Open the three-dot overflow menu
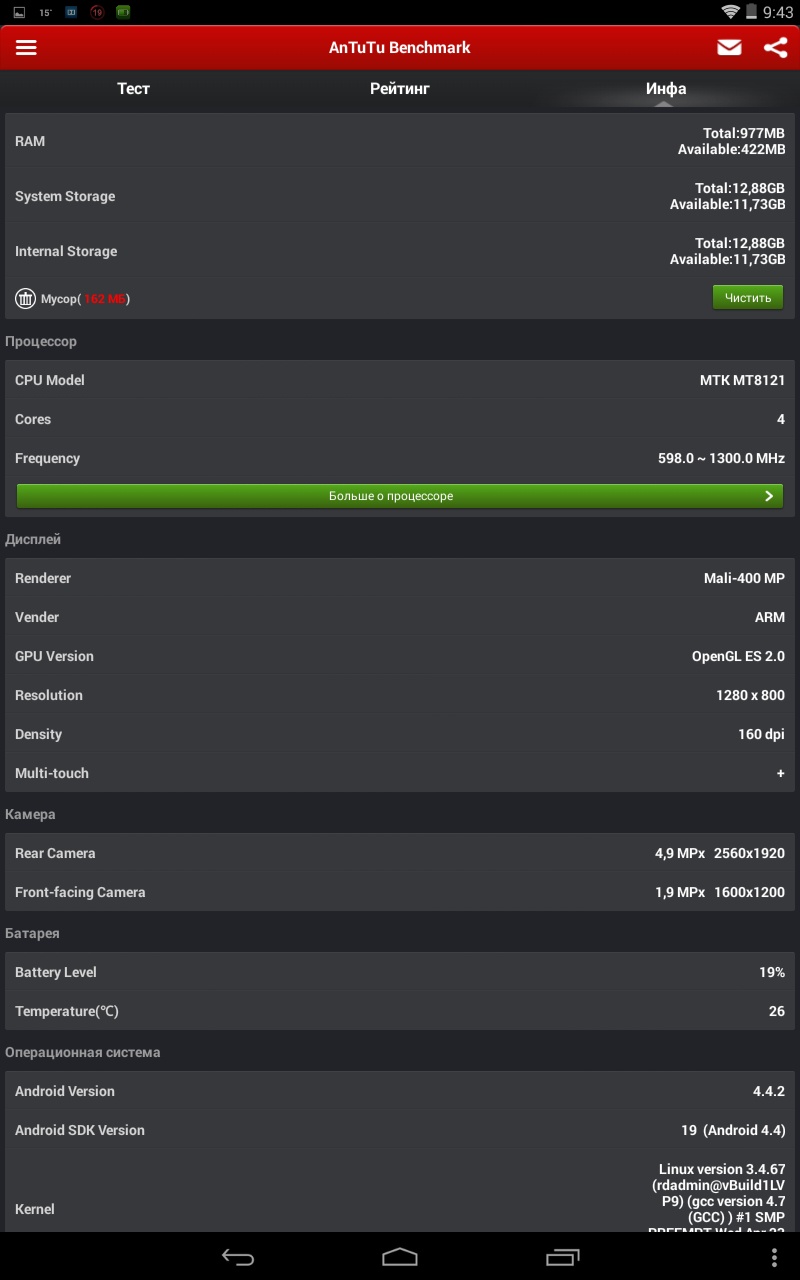The image size is (800, 1280). click(x=774, y=1257)
